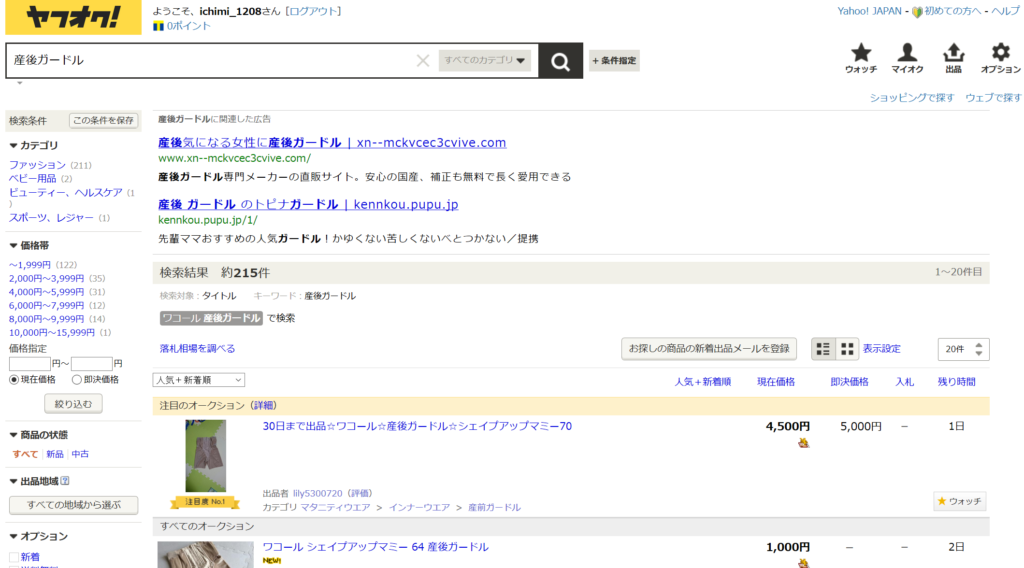Image resolution: width=1024 pixels, height=568 pixels.
Task: Click ウェブで探す link
Action: pos(993,98)
